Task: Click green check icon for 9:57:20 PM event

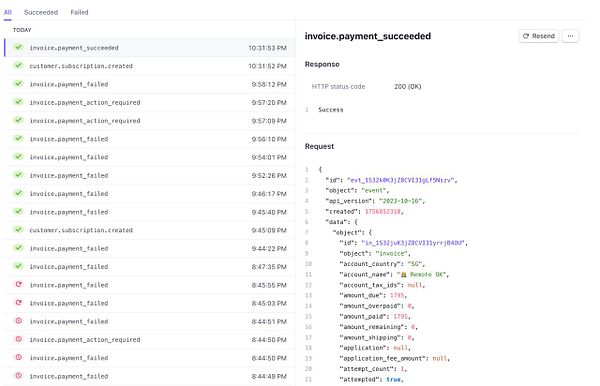Action: pos(18,102)
